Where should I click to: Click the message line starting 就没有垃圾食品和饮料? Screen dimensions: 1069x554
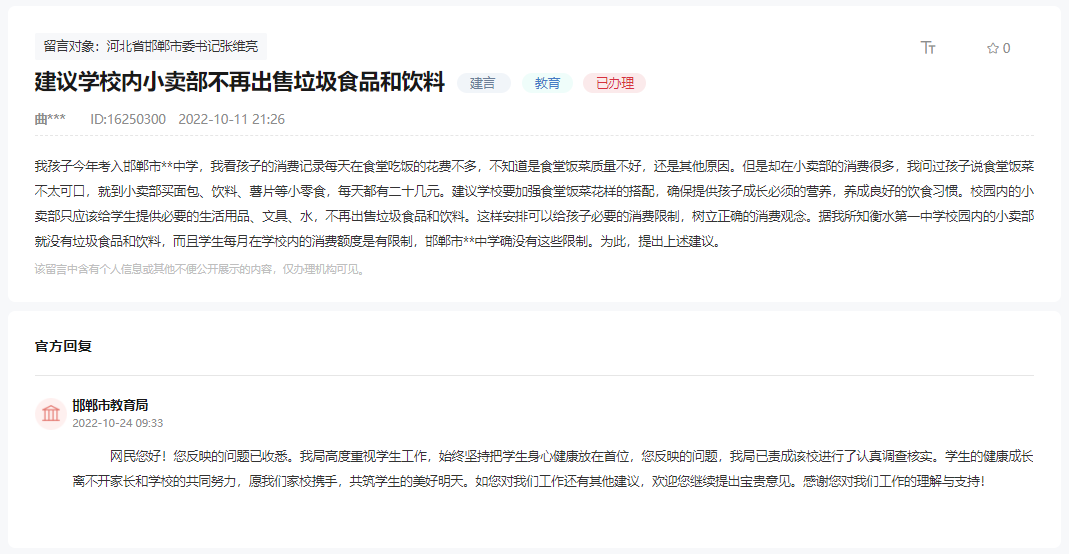point(378,241)
